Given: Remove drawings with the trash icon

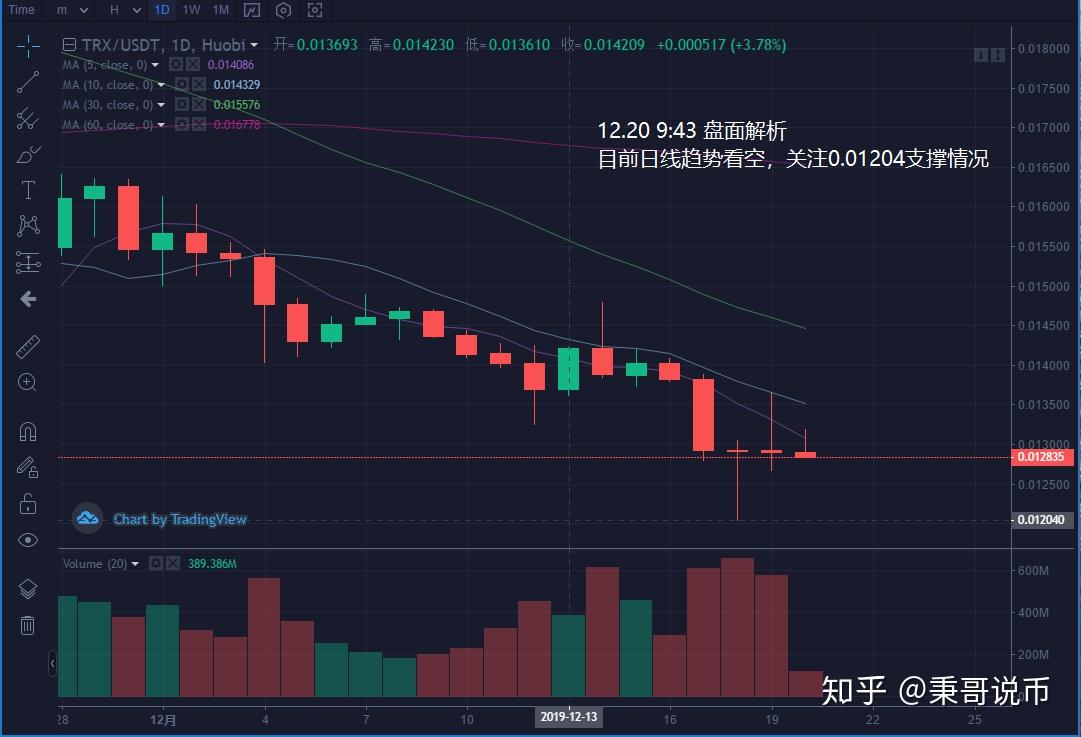Looking at the screenshot, I should (28, 625).
